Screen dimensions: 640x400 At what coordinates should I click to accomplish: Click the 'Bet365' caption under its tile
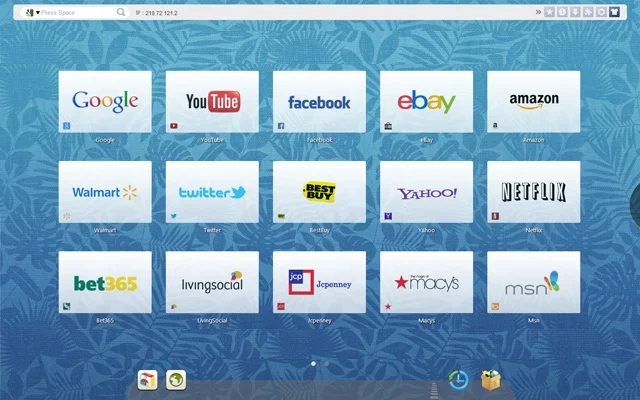point(105,320)
